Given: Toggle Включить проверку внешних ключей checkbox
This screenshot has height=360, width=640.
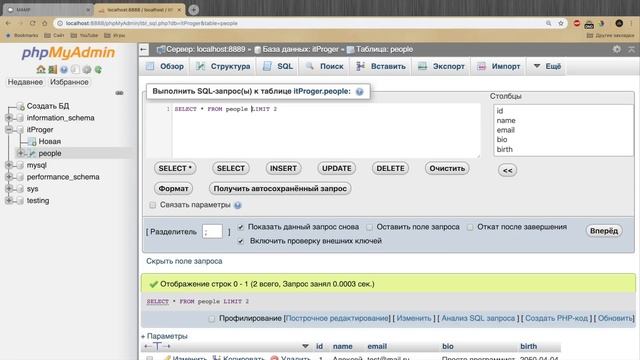Looking at the screenshot, I should (241, 241).
